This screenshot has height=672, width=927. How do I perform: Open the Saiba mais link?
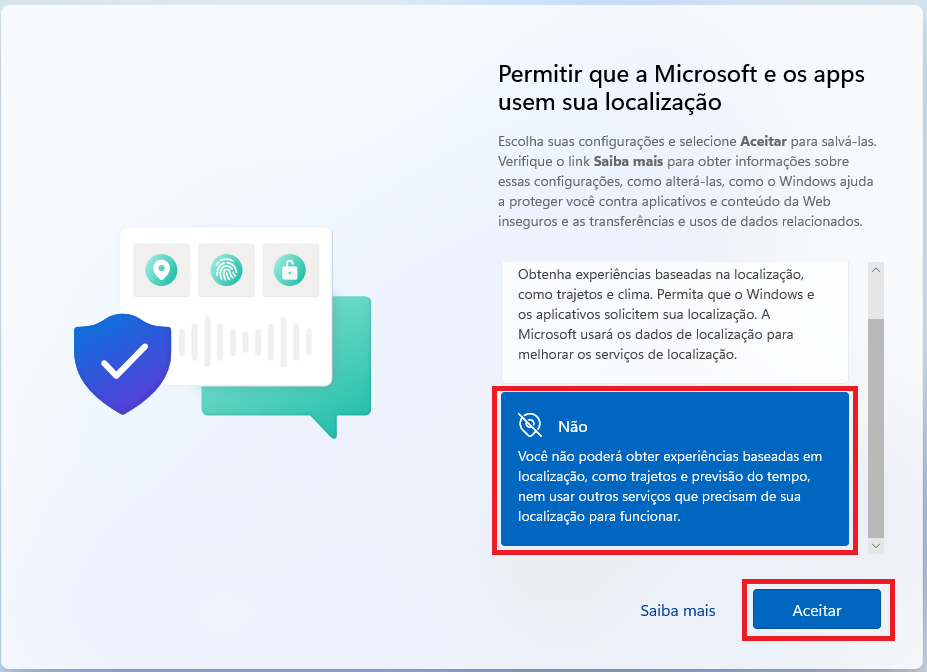(x=678, y=611)
